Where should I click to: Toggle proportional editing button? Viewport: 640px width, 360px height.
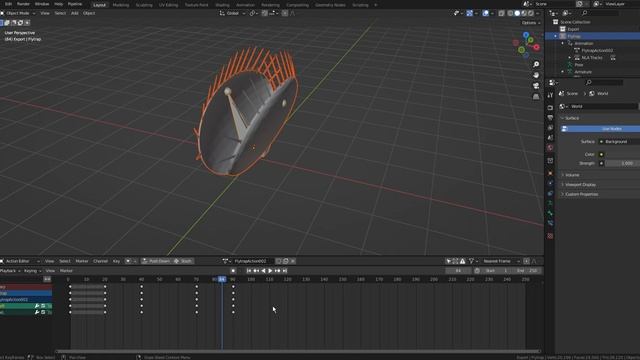click(285, 13)
